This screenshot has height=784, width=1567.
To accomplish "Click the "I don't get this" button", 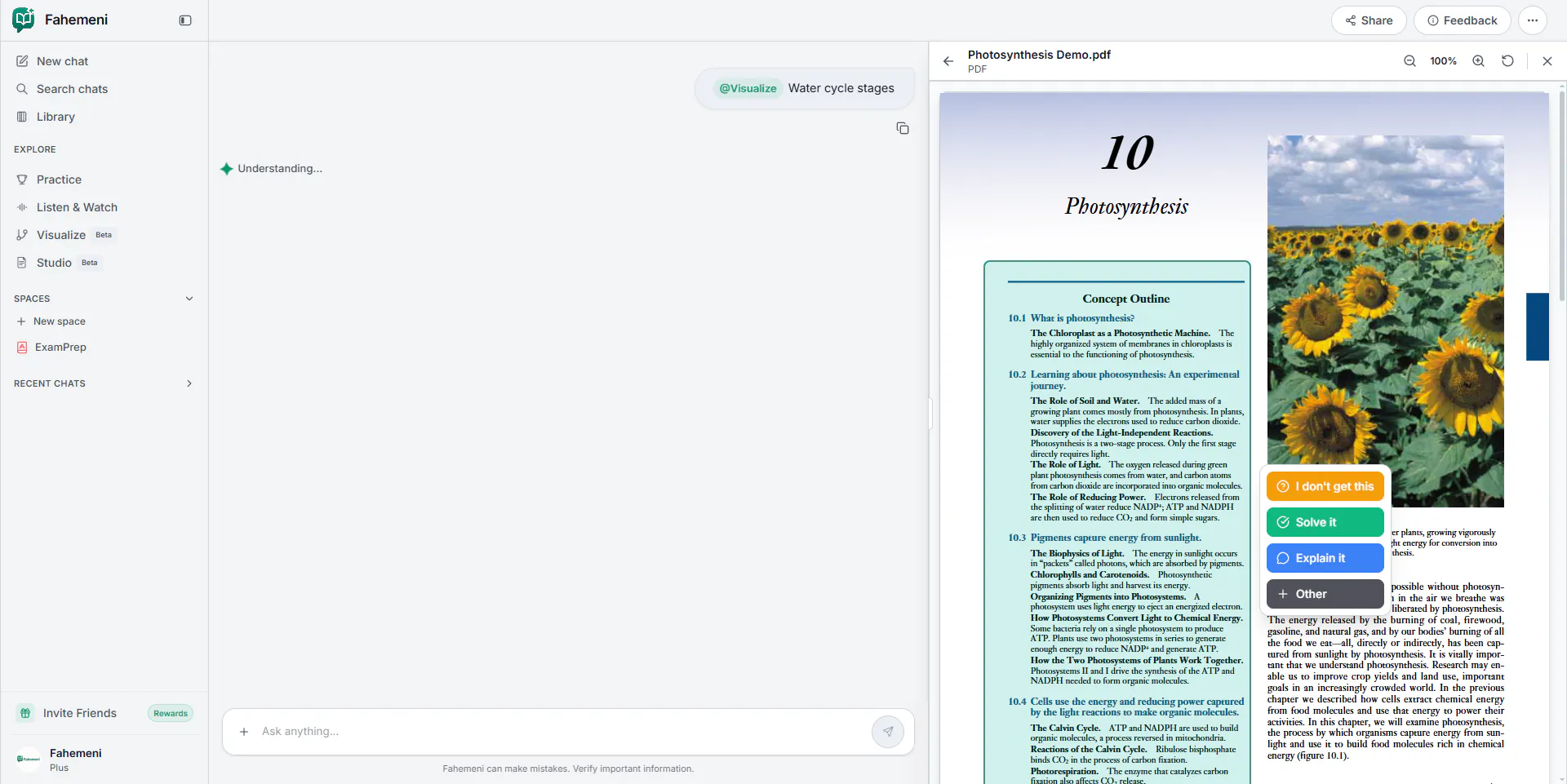I will [1325, 486].
